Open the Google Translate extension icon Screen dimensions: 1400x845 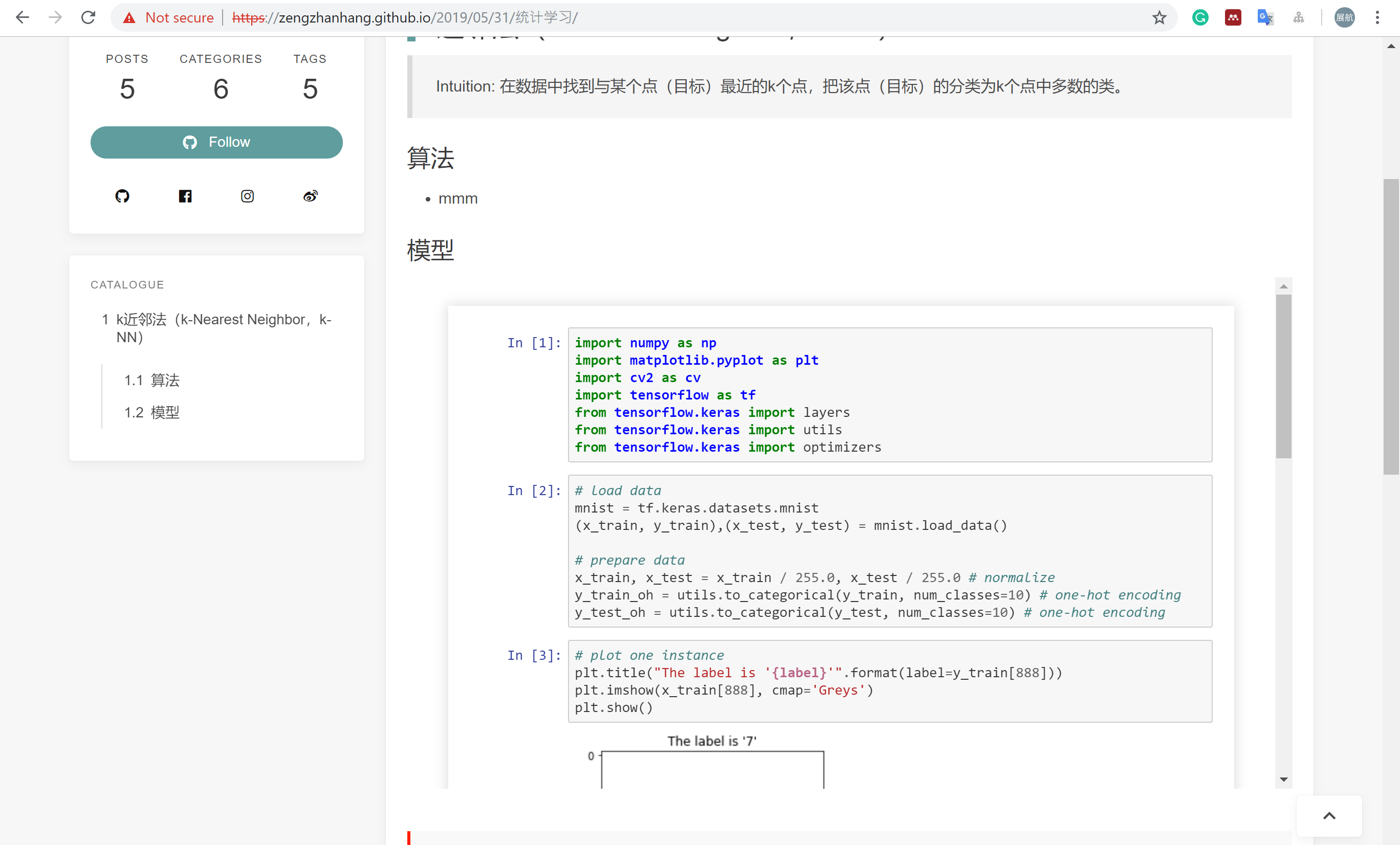(x=1265, y=17)
